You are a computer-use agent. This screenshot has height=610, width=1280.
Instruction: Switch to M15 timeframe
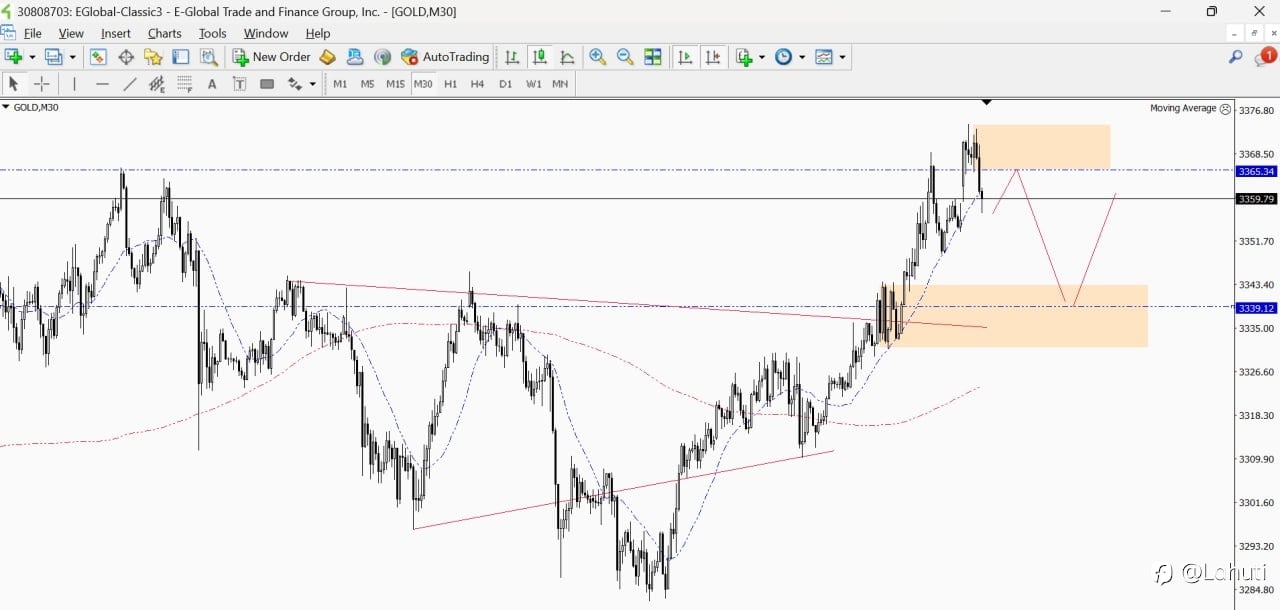(395, 84)
